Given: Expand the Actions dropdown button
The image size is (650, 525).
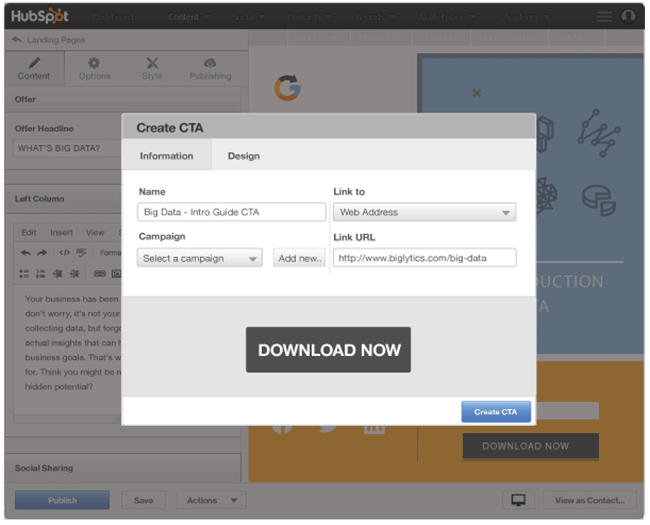Looking at the screenshot, I should pyautogui.click(x=211, y=500).
